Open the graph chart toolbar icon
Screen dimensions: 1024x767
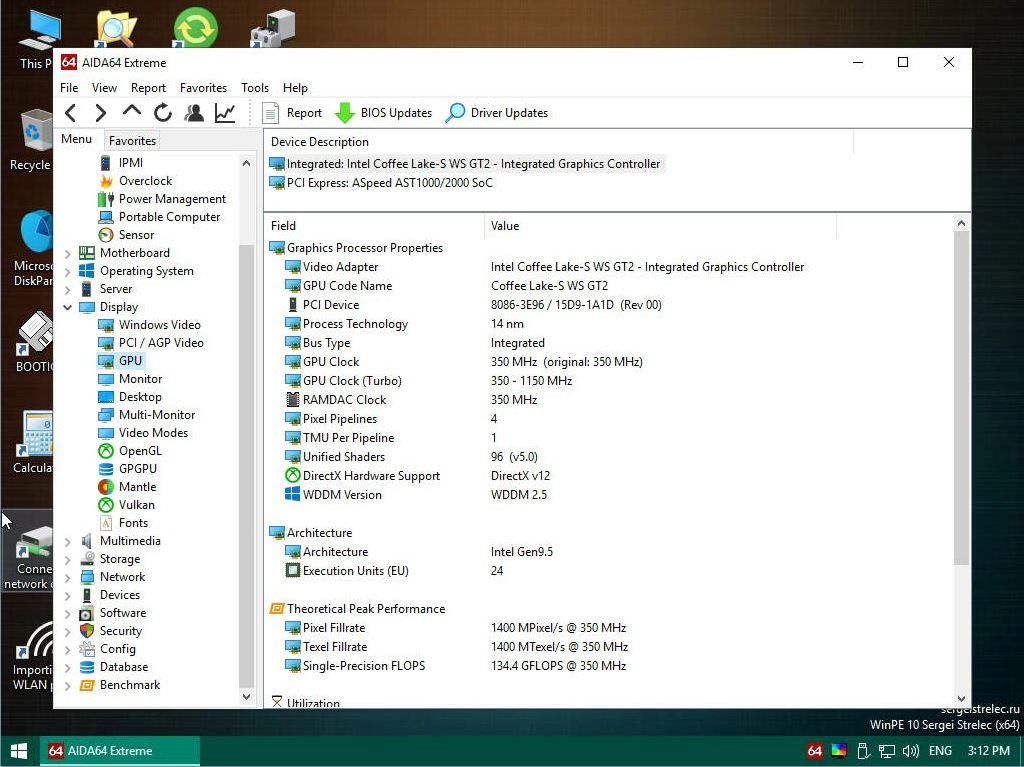point(225,113)
